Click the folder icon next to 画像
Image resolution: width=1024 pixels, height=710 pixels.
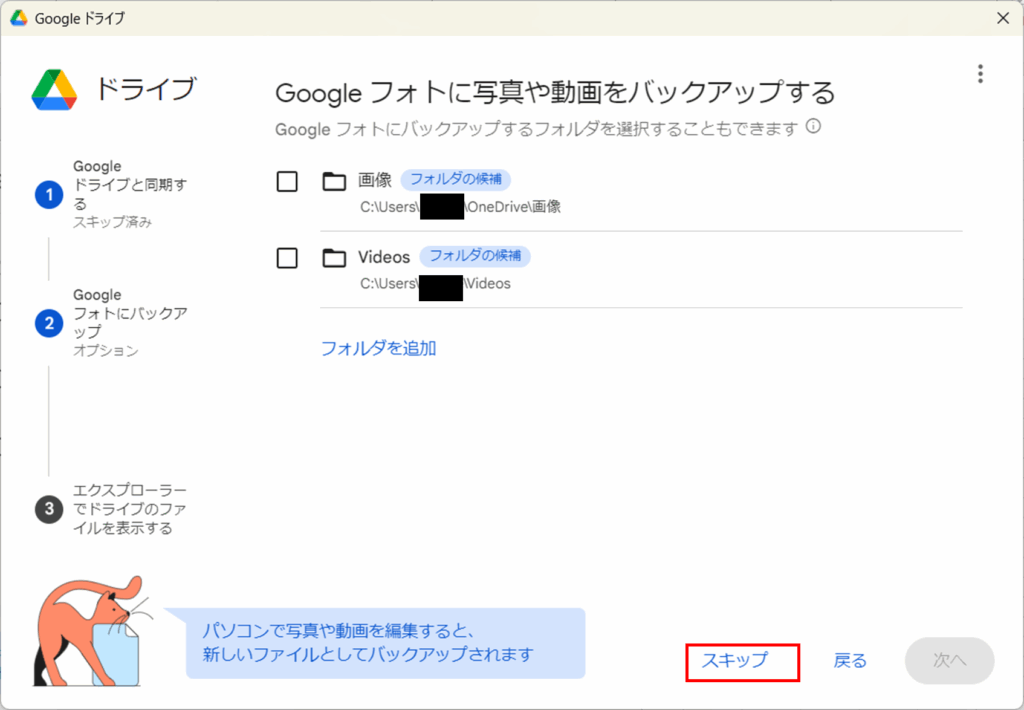[x=334, y=181]
